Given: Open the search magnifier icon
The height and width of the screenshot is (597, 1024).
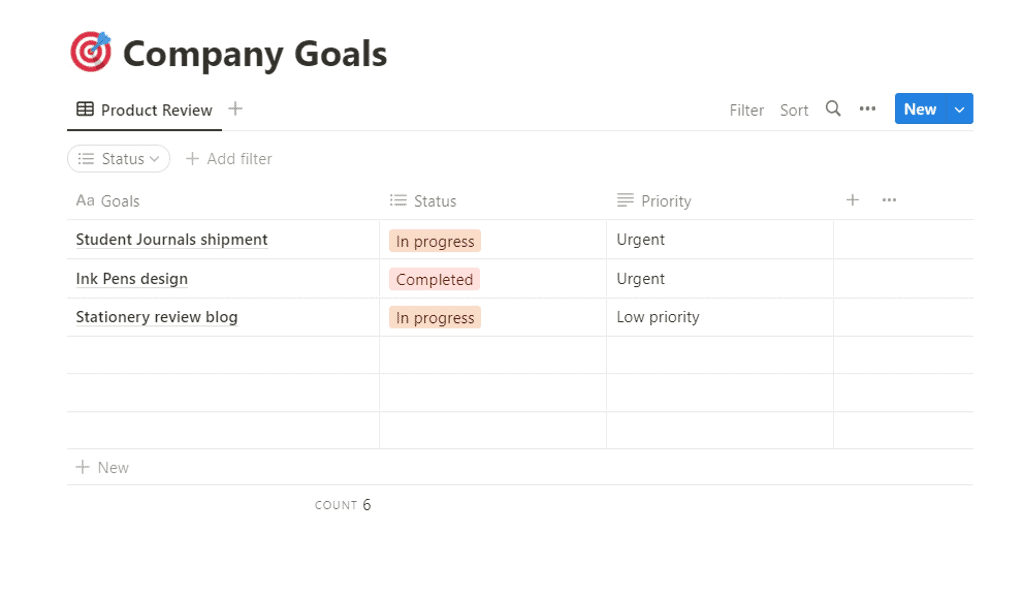Looking at the screenshot, I should coord(833,109).
